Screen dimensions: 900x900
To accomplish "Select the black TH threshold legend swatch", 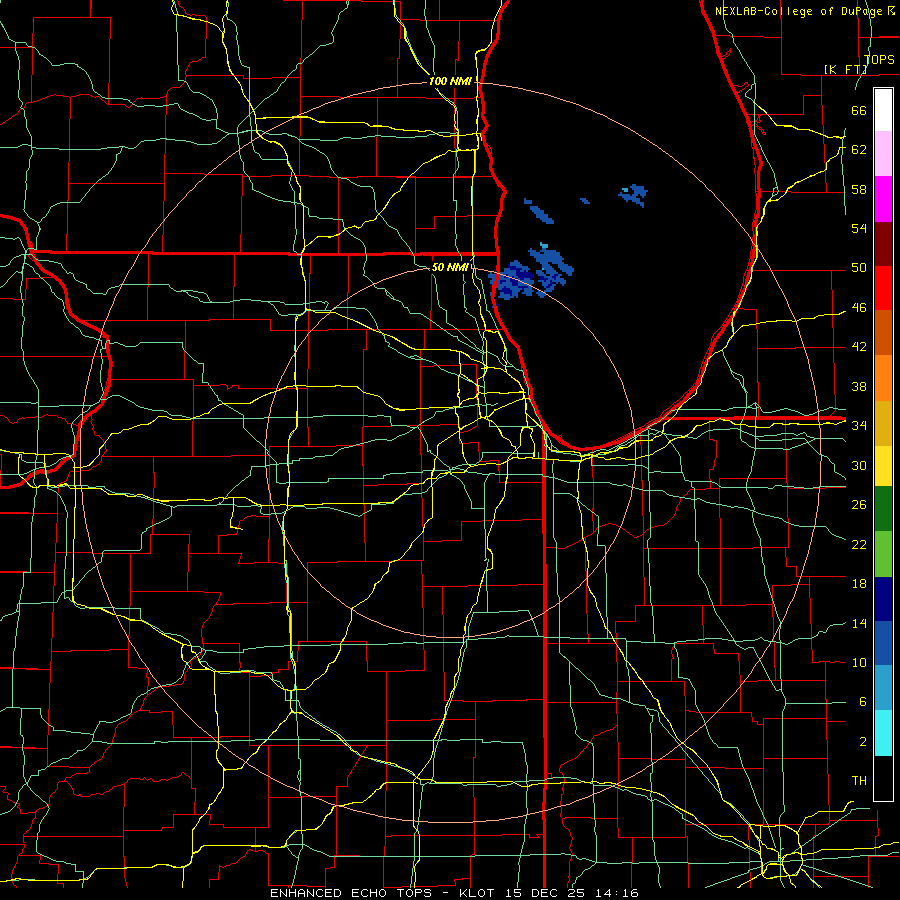I will [x=883, y=778].
